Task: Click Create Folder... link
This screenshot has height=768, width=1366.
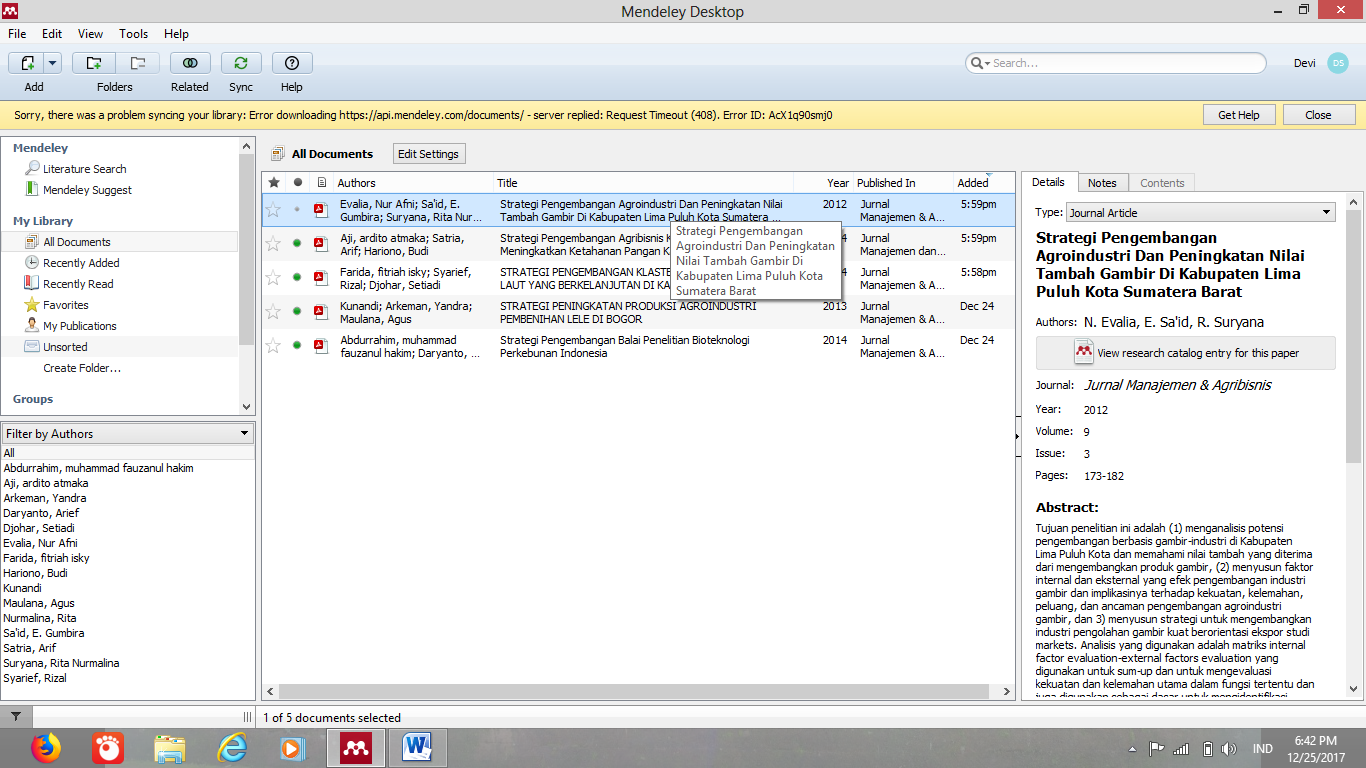Action: [x=82, y=368]
